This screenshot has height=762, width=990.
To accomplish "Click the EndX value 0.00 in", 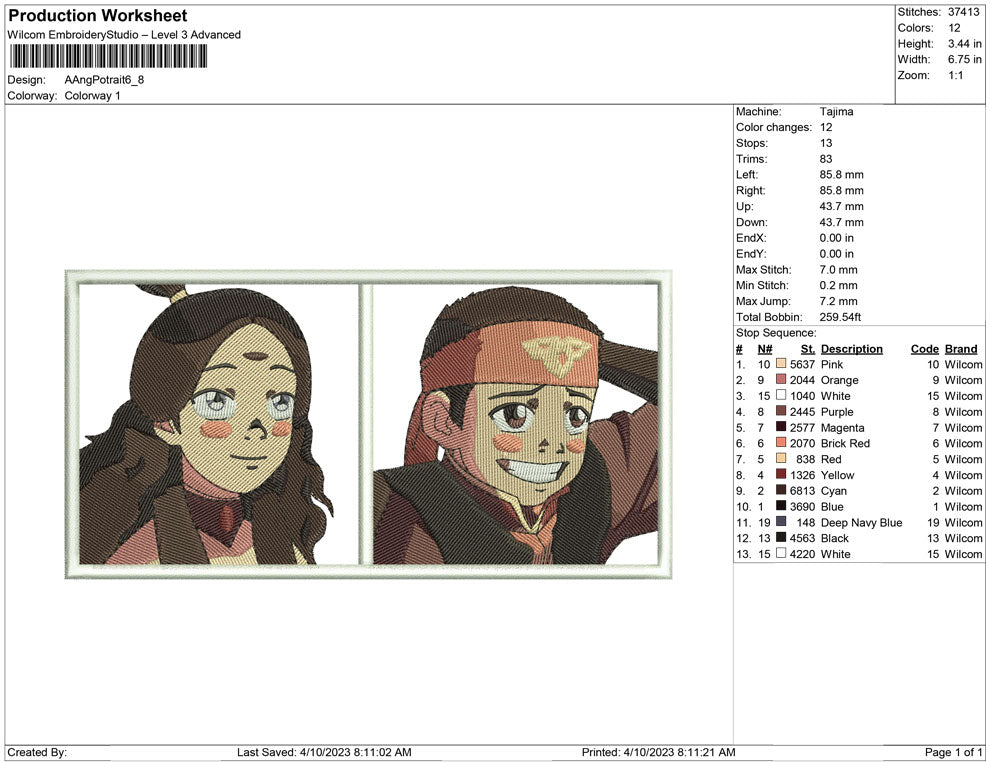I will 837,238.
